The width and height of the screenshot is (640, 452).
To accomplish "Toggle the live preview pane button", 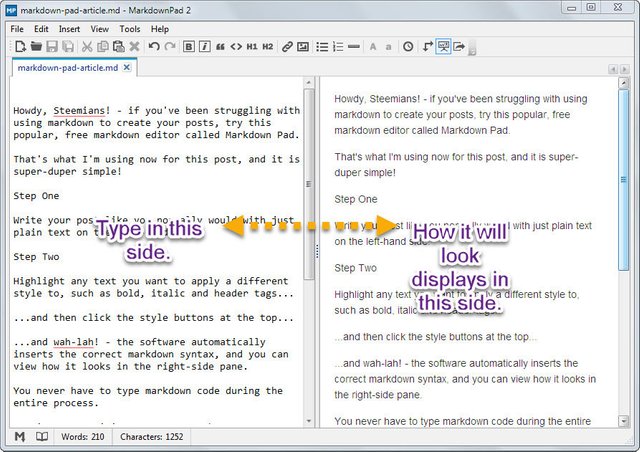I will pyautogui.click(x=443, y=47).
